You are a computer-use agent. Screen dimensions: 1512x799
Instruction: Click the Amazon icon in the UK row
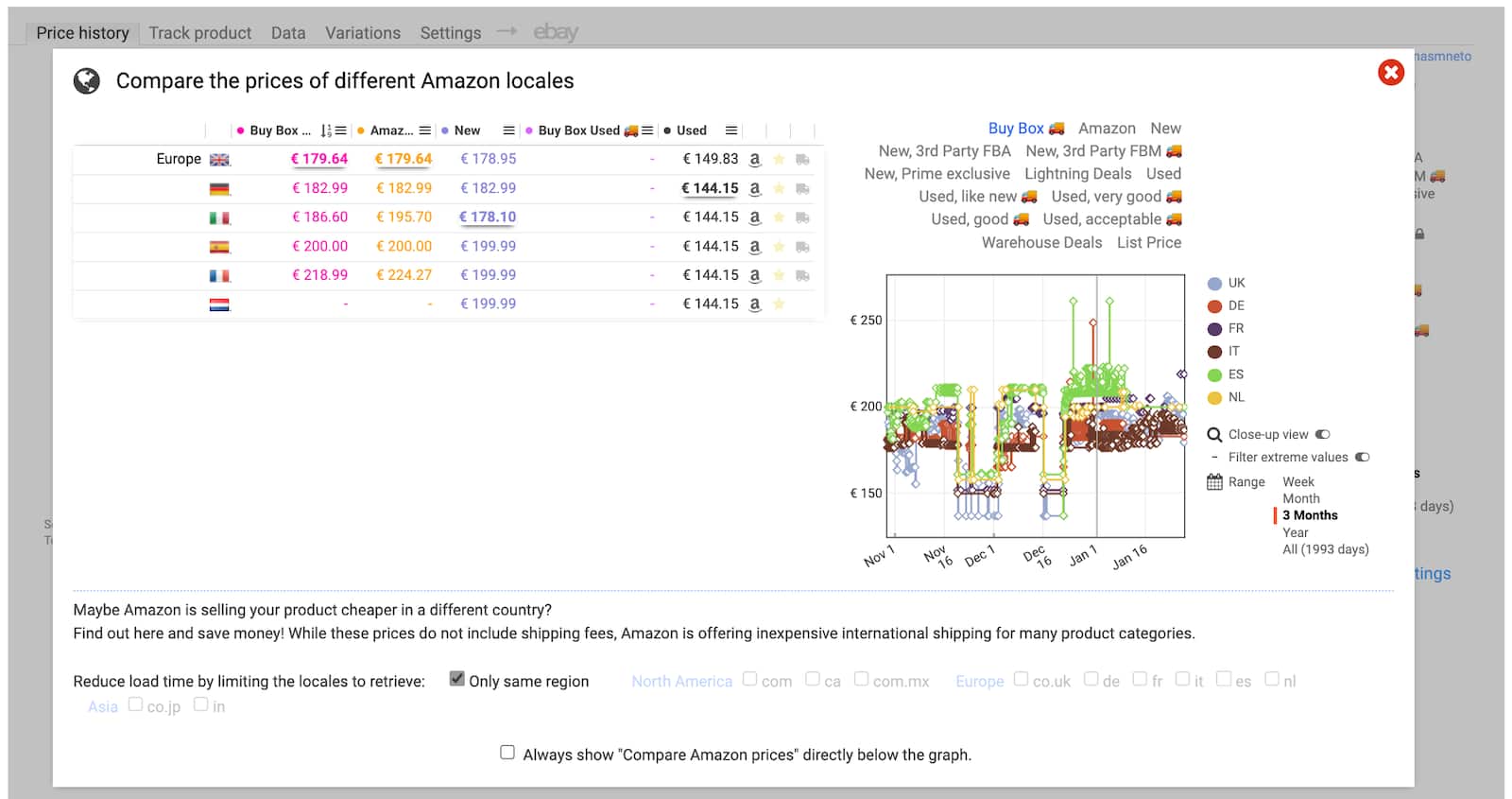pyautogui.click(x=754, y=160)
